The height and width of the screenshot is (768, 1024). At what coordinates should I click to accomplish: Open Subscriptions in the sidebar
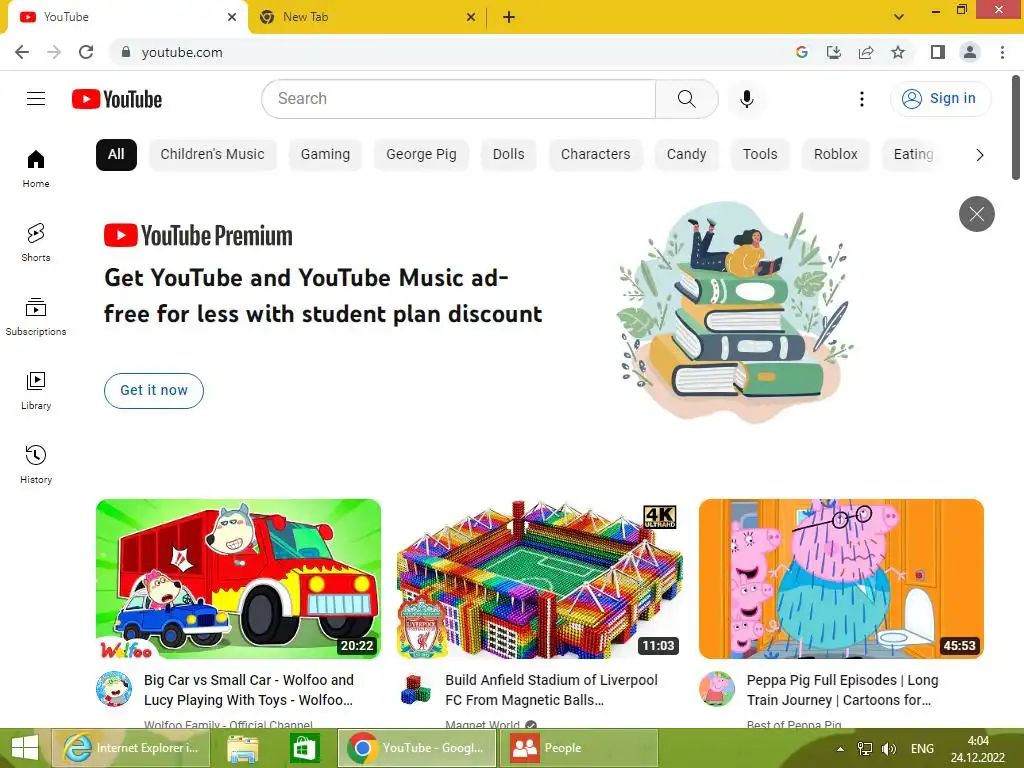[x=36, y=316]
